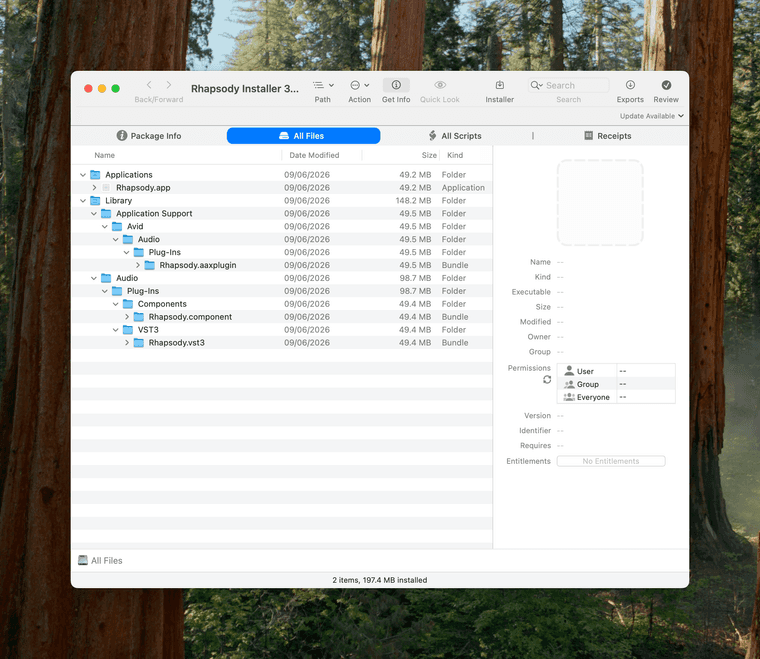The width and height of the screenshot is (760, 659).
Task: Collapse the VST3 folder
Action: click(115, 330)
